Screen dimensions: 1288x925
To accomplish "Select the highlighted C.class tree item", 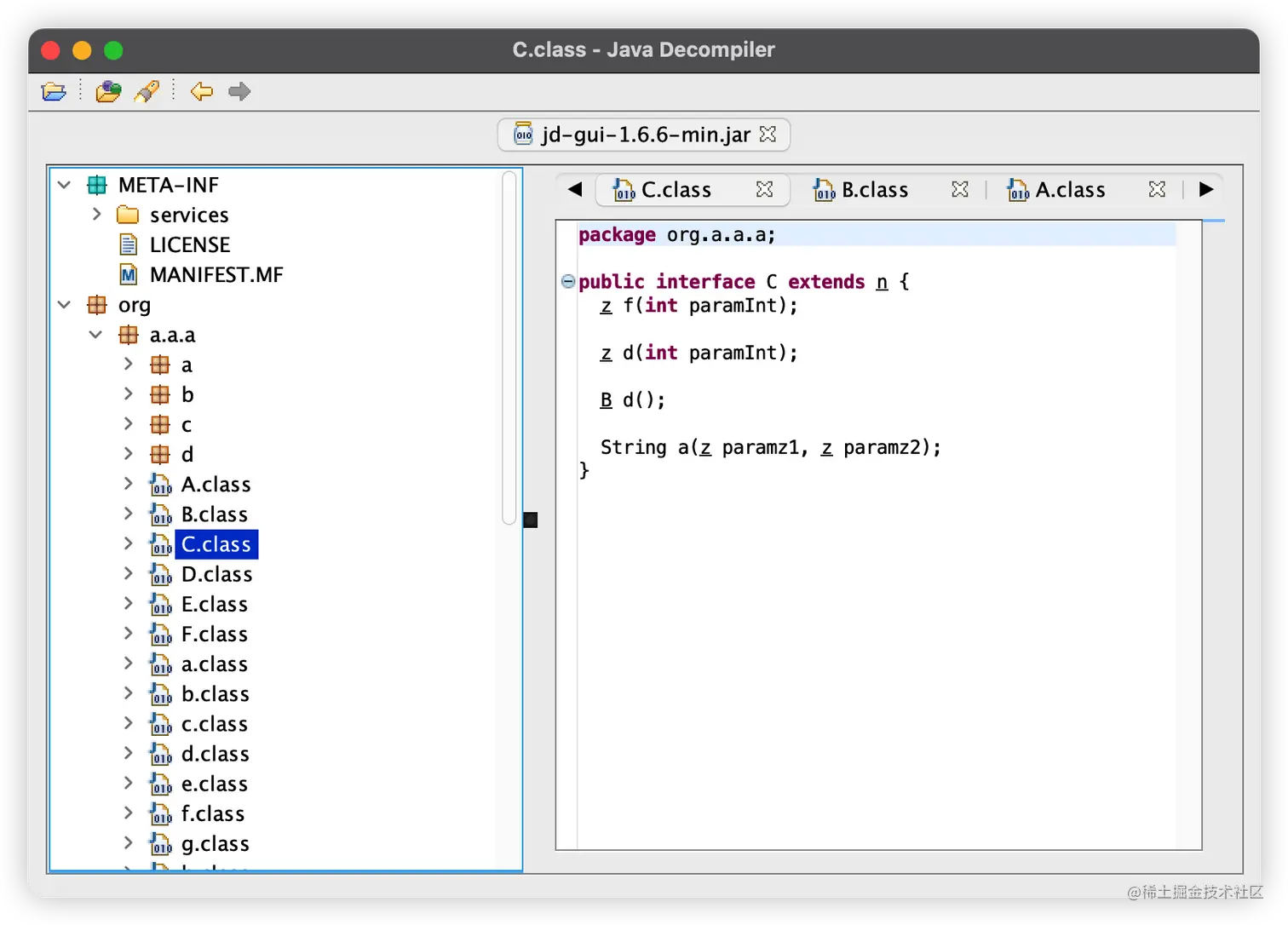I will coord(216,544).
